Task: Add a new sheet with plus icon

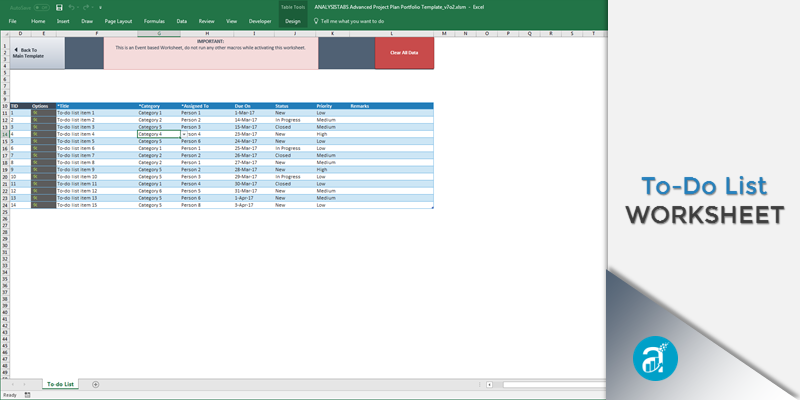Action: (x=96, y=384)
